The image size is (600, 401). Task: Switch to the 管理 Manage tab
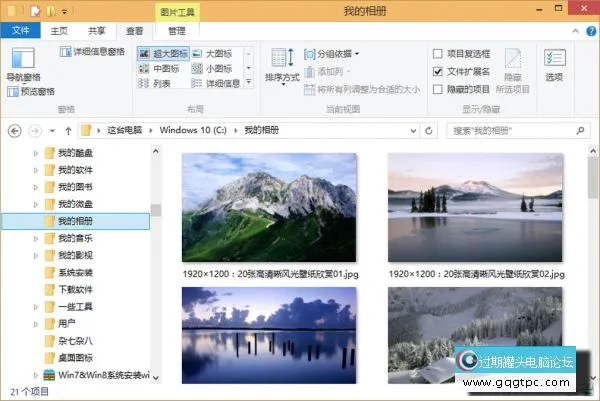click(177, 31)
